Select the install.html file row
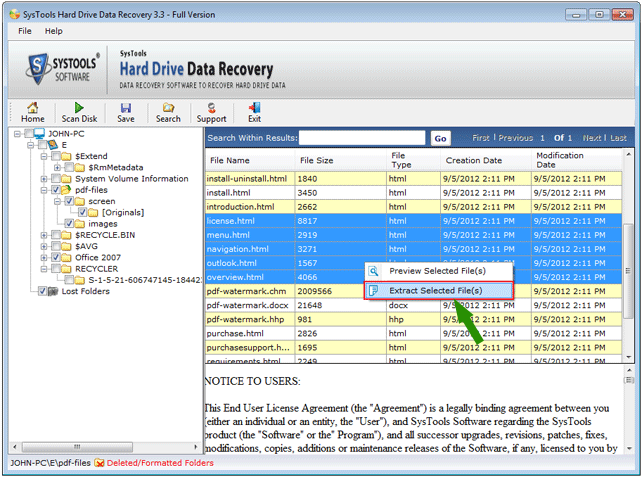Image resolution: width=642 pixels, height=477 pixels. 414,193
